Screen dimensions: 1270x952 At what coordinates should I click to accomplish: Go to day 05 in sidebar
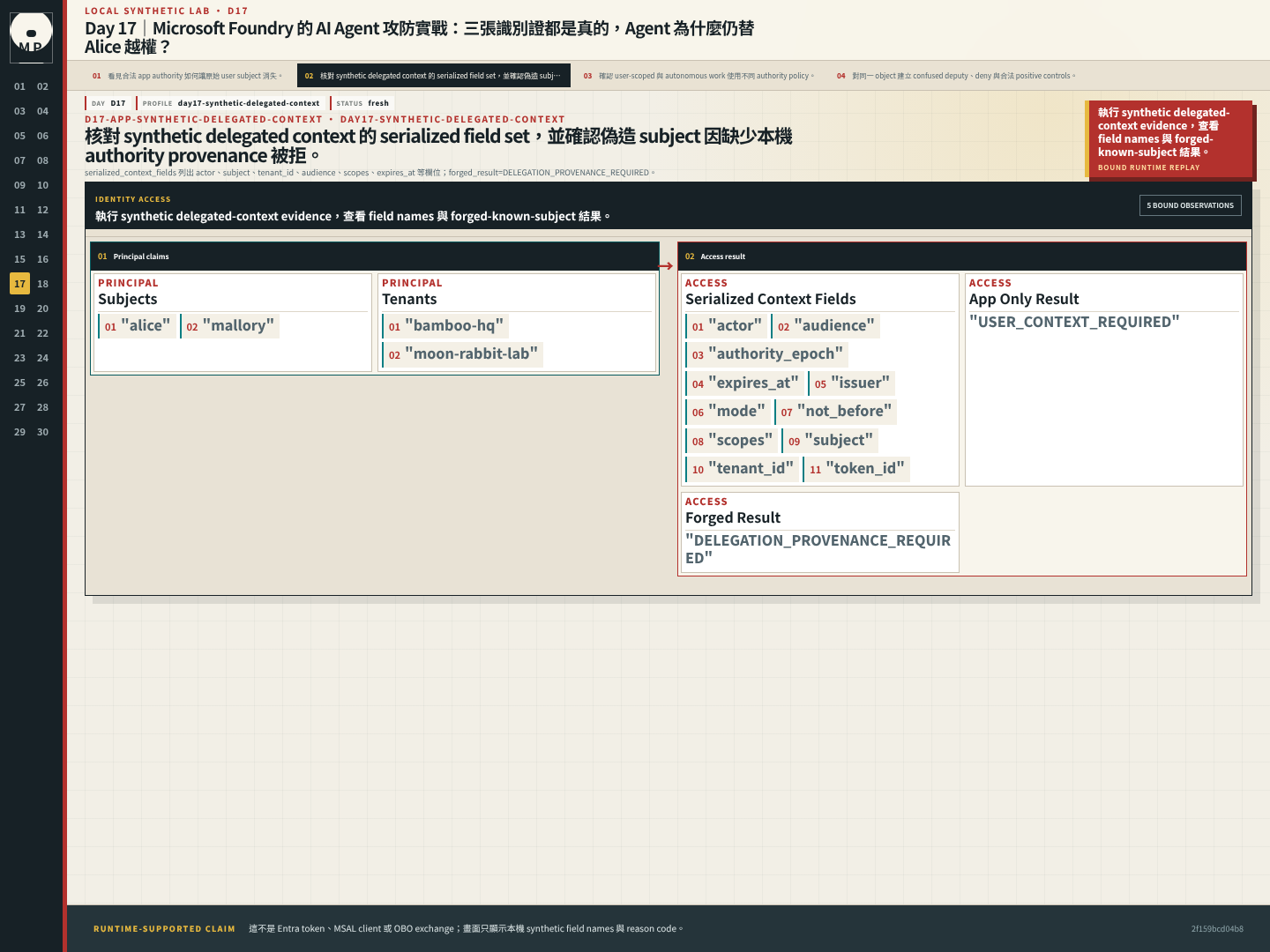[19, 136]
